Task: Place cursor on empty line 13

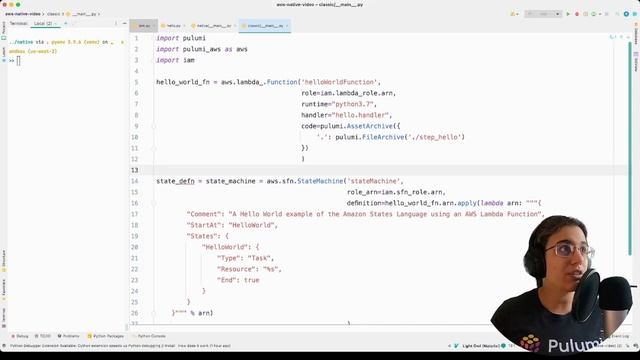Action: pyautogui.click(x=391, y=170)
